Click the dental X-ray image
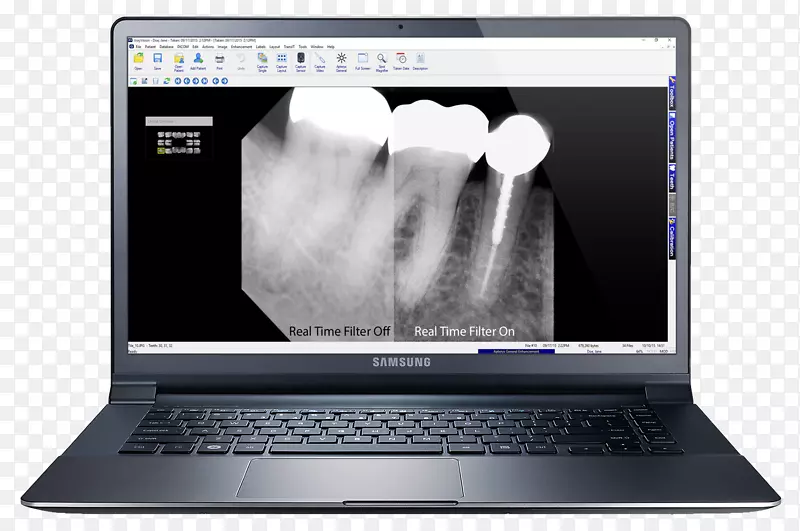800x531 pixels. tap(397, 214)
